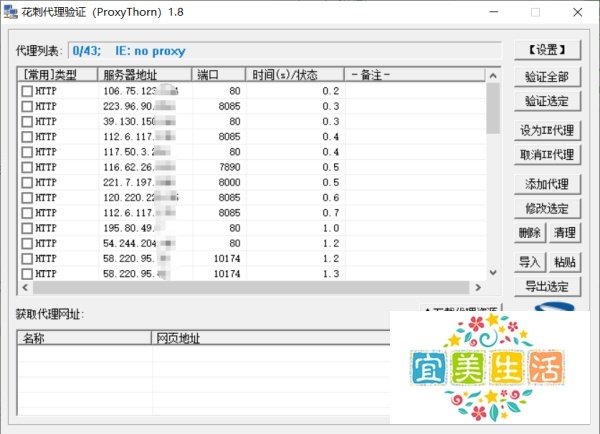Click the horizontal scrollbar thumb of the proxy list

tap(251, 287)
